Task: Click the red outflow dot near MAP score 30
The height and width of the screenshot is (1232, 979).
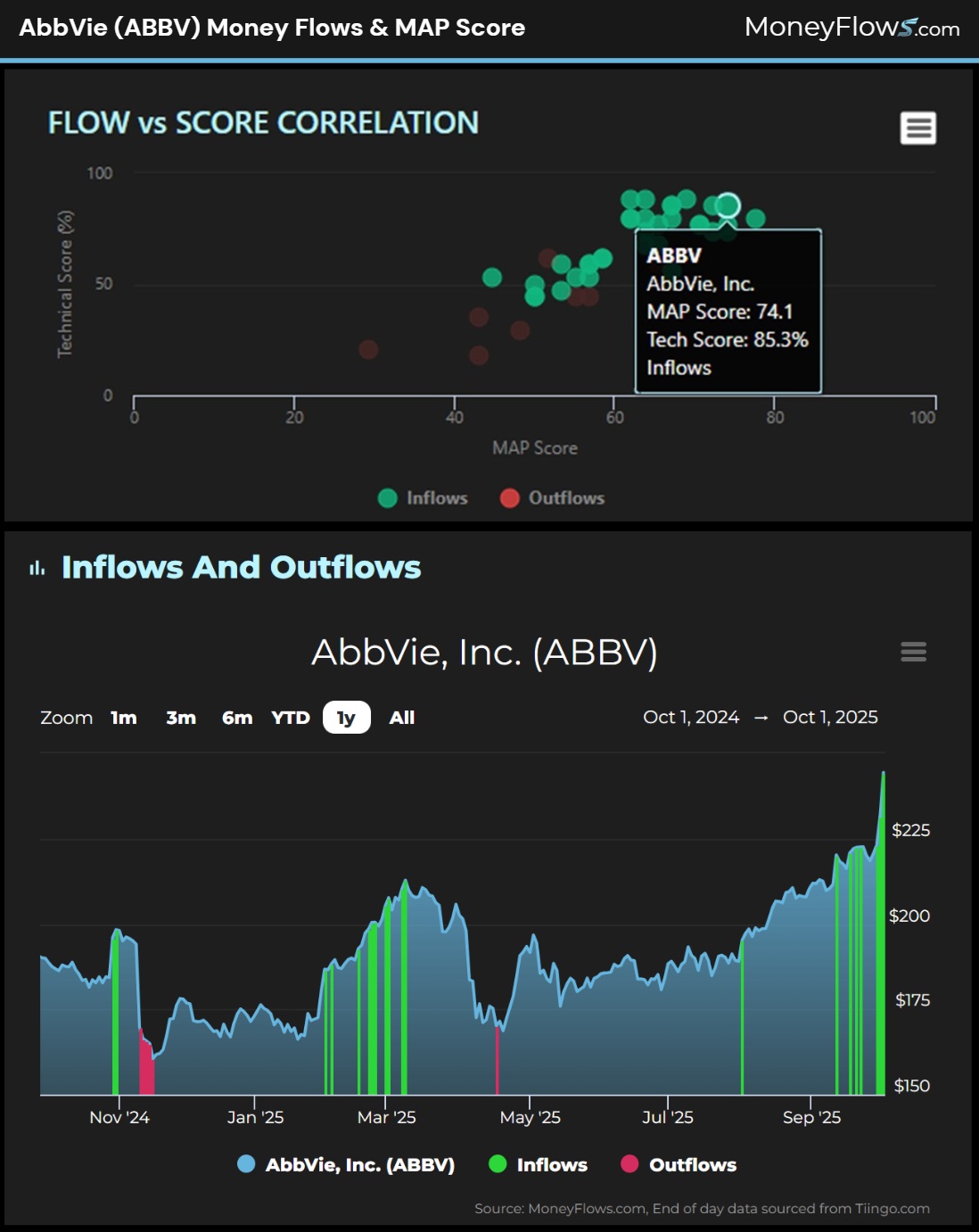Action: (368, 349)
